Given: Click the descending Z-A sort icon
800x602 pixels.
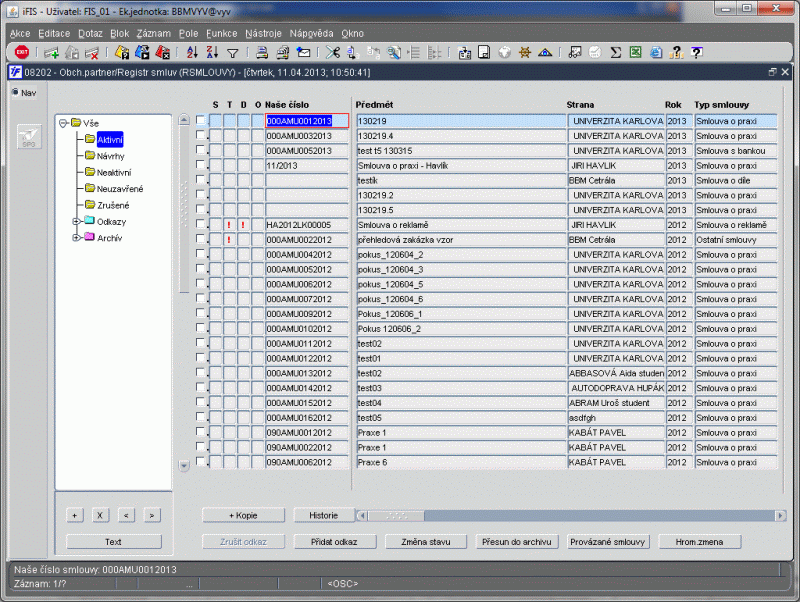Looking at the screenshot, I should [x=212, y=52].
